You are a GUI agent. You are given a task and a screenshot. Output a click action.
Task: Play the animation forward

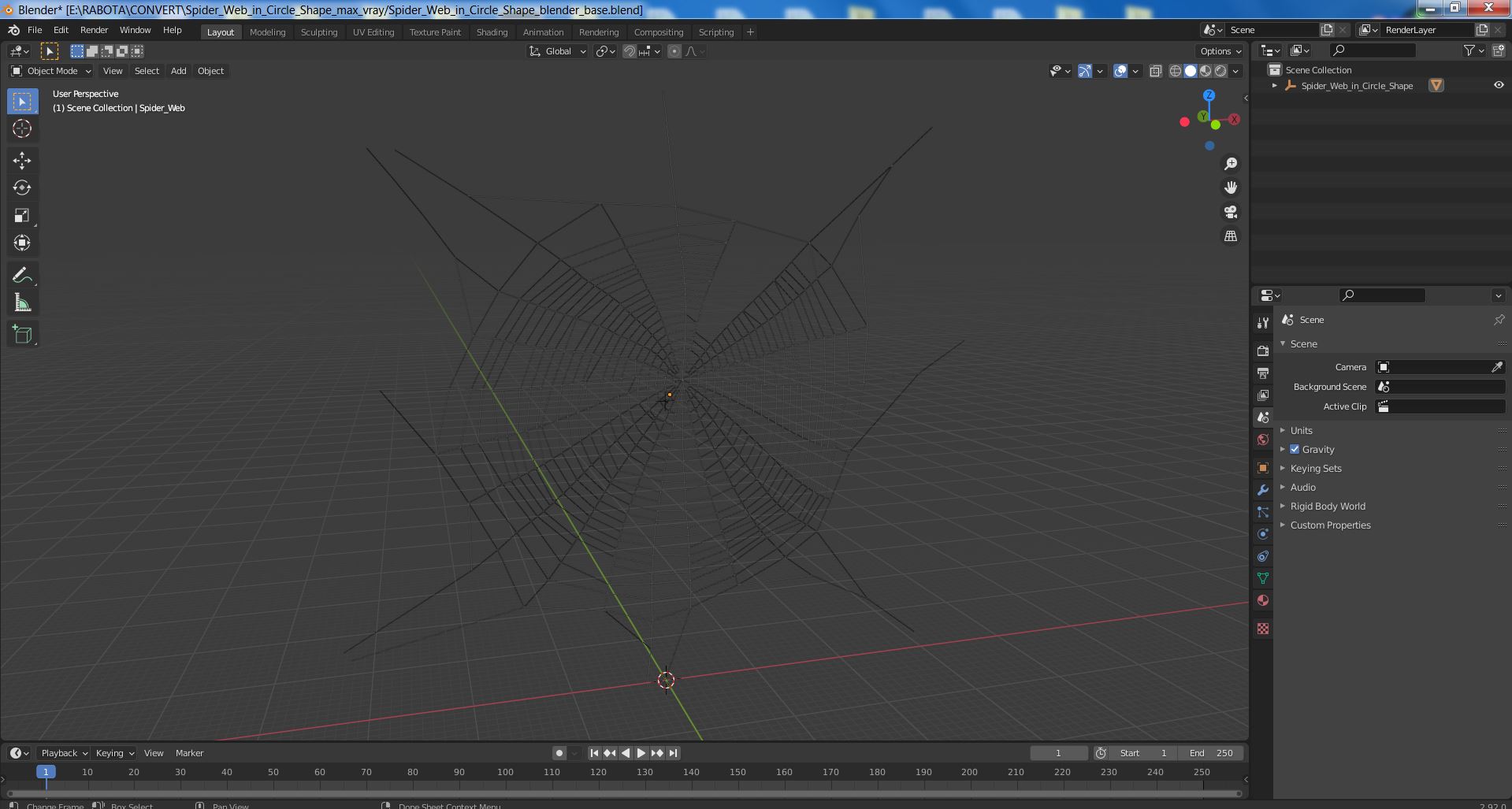tap(641, 753)
